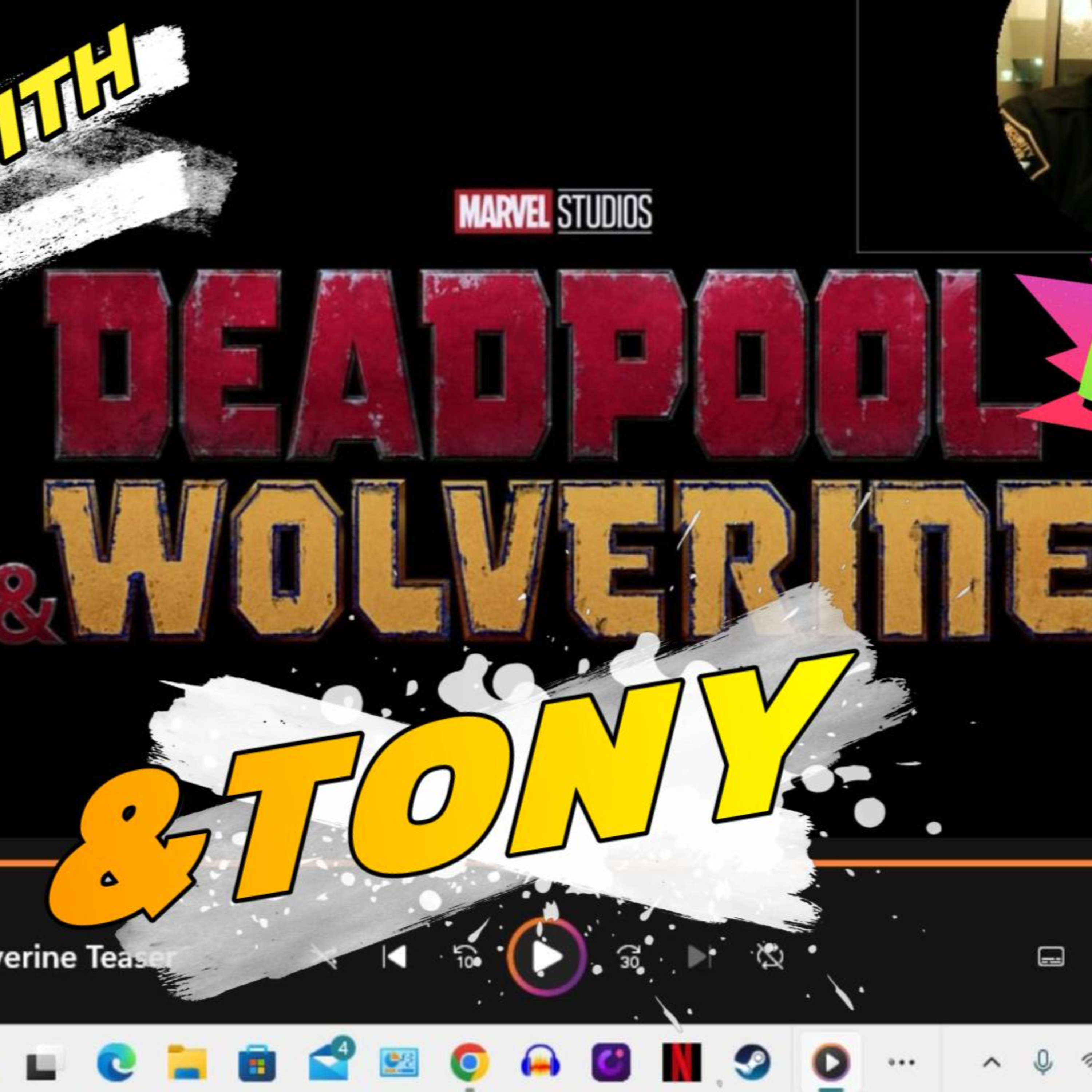Click the webcam overlay in the corner
Image resolution: width=1092 pixels, height=1092 pixels.
[x=975, y=126]
